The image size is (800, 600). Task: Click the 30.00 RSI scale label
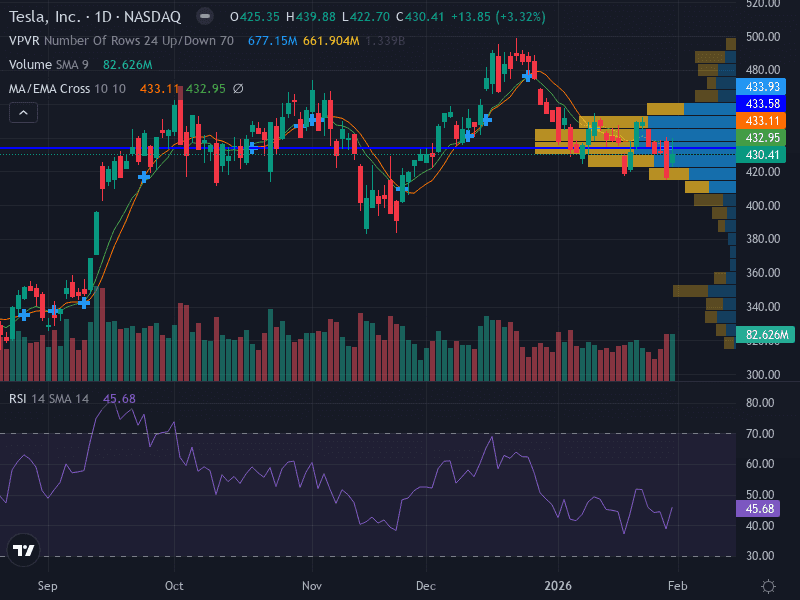click(760, 556)
